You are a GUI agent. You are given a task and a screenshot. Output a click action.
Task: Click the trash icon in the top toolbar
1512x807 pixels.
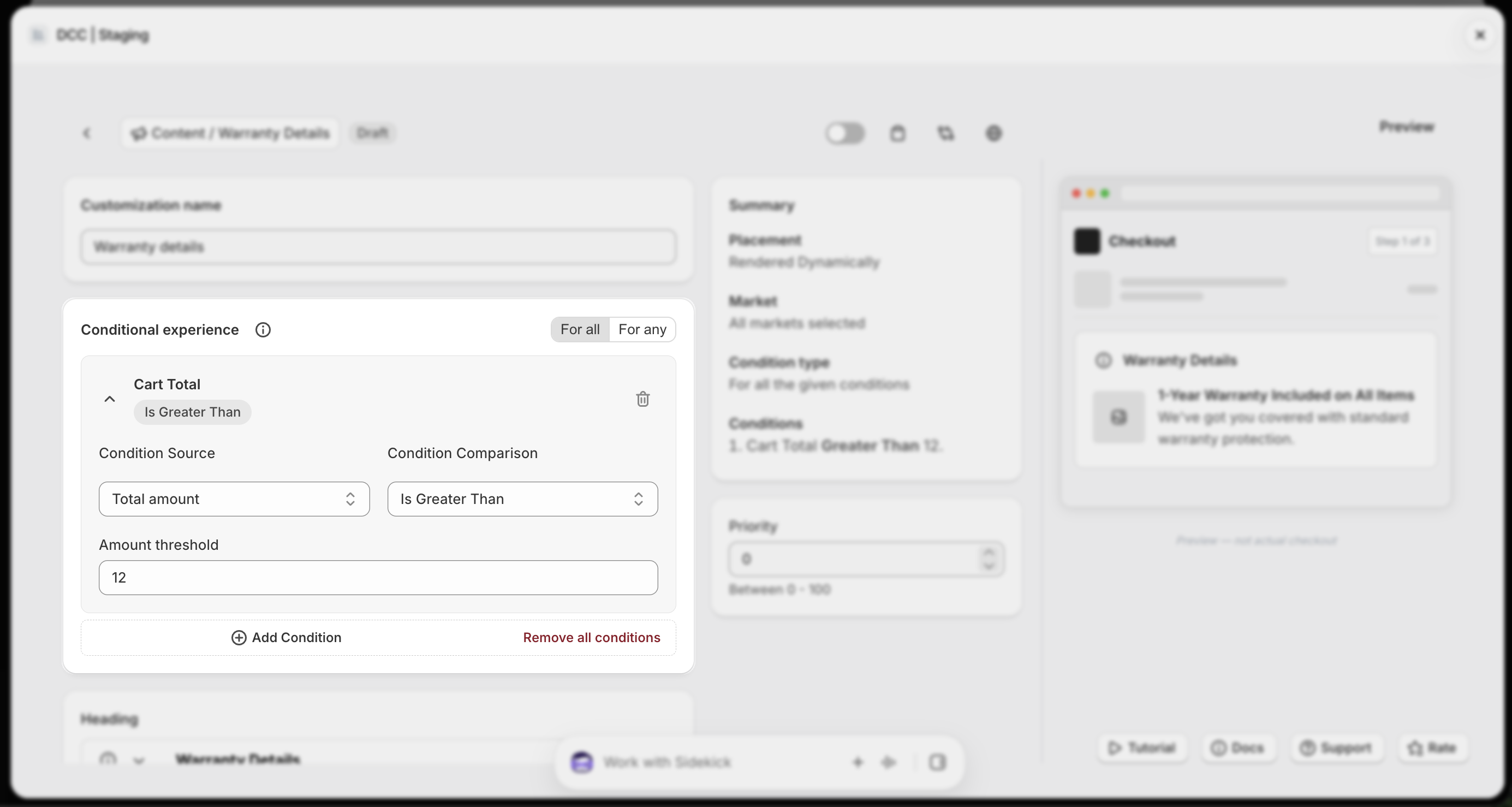(x=897, y=133)
